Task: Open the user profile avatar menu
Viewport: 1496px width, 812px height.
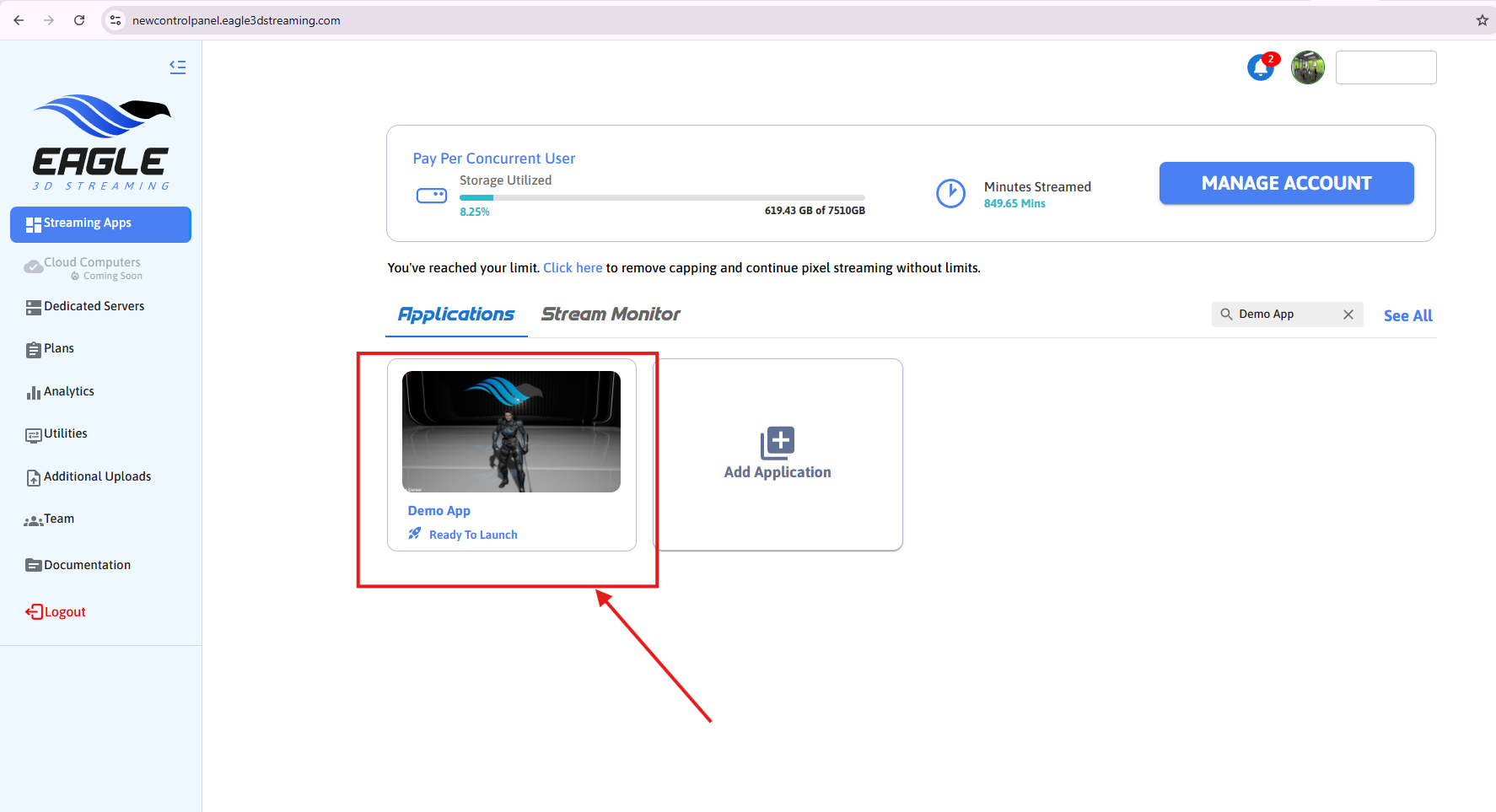Action: coord(1308,67)
